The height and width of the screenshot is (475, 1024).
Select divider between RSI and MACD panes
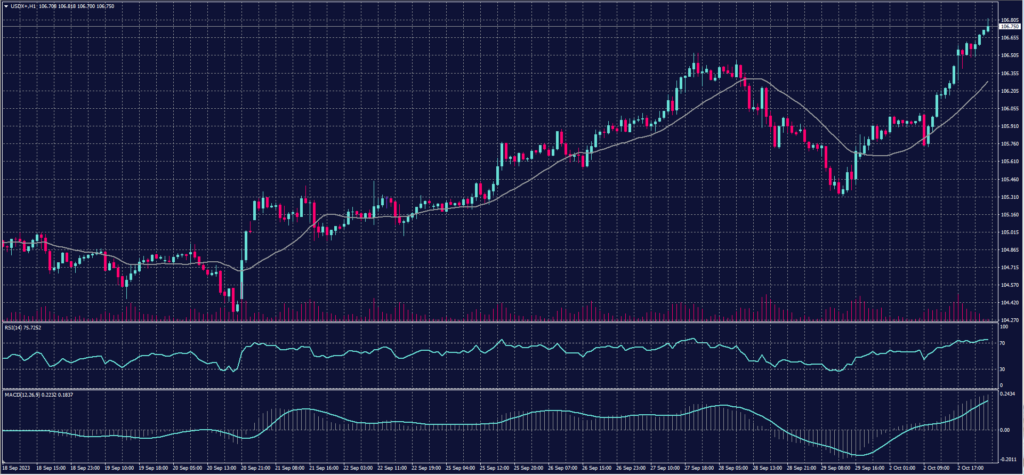[x=500, y=388]
